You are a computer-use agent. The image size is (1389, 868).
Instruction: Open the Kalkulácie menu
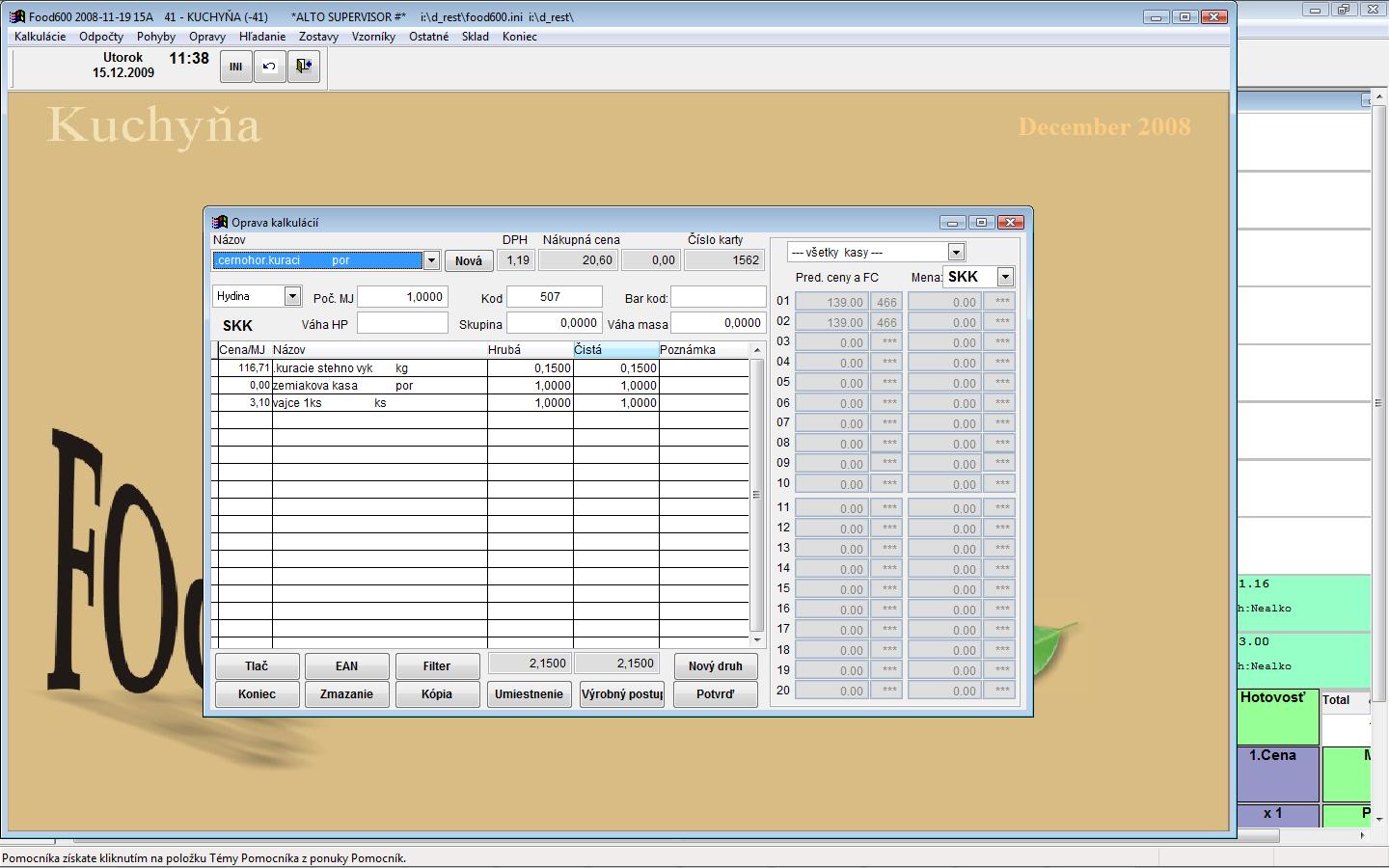pyautogui.click(x=40, y=37)
